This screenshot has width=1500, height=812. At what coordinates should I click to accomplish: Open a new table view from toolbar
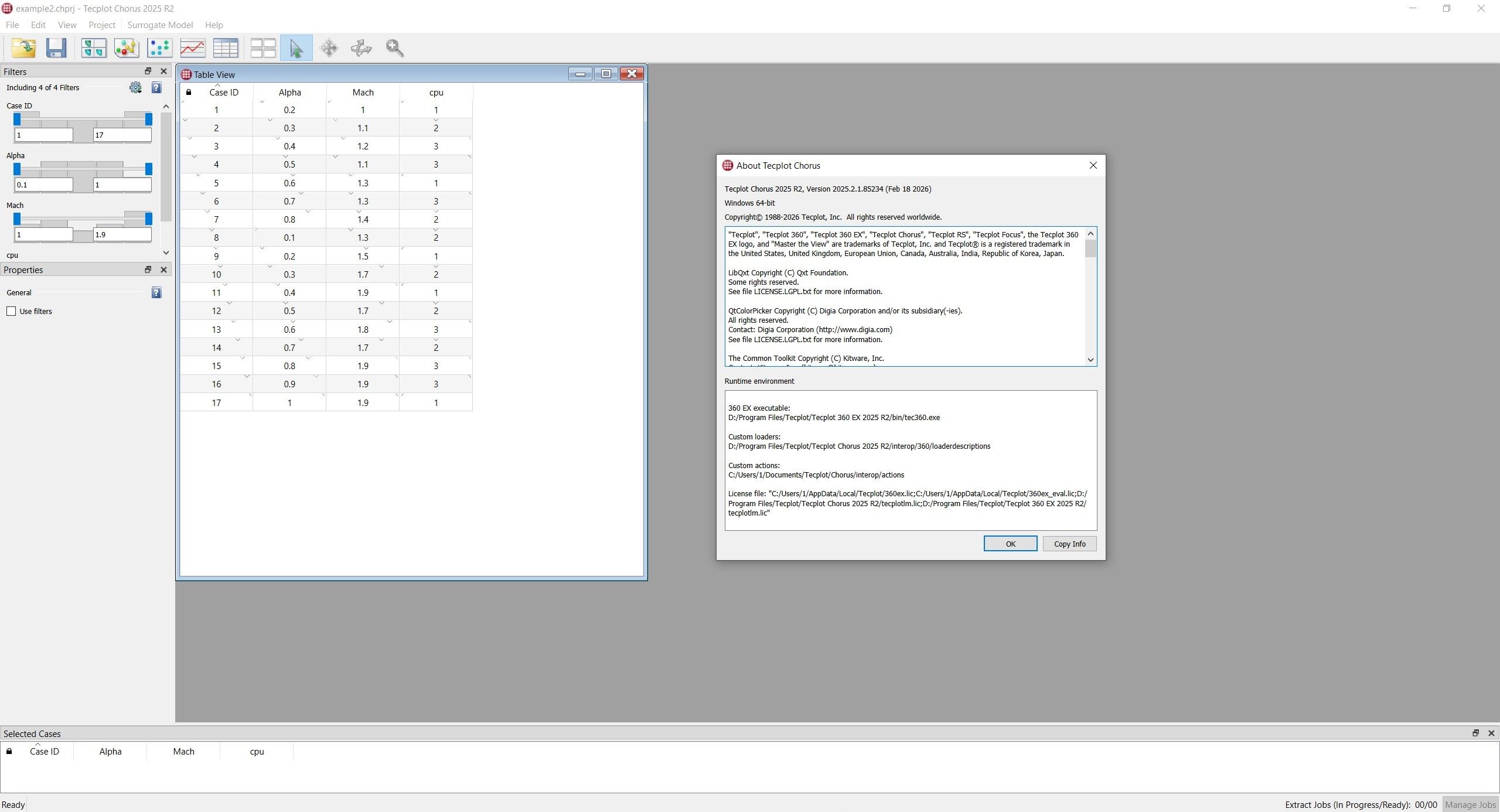226,48
